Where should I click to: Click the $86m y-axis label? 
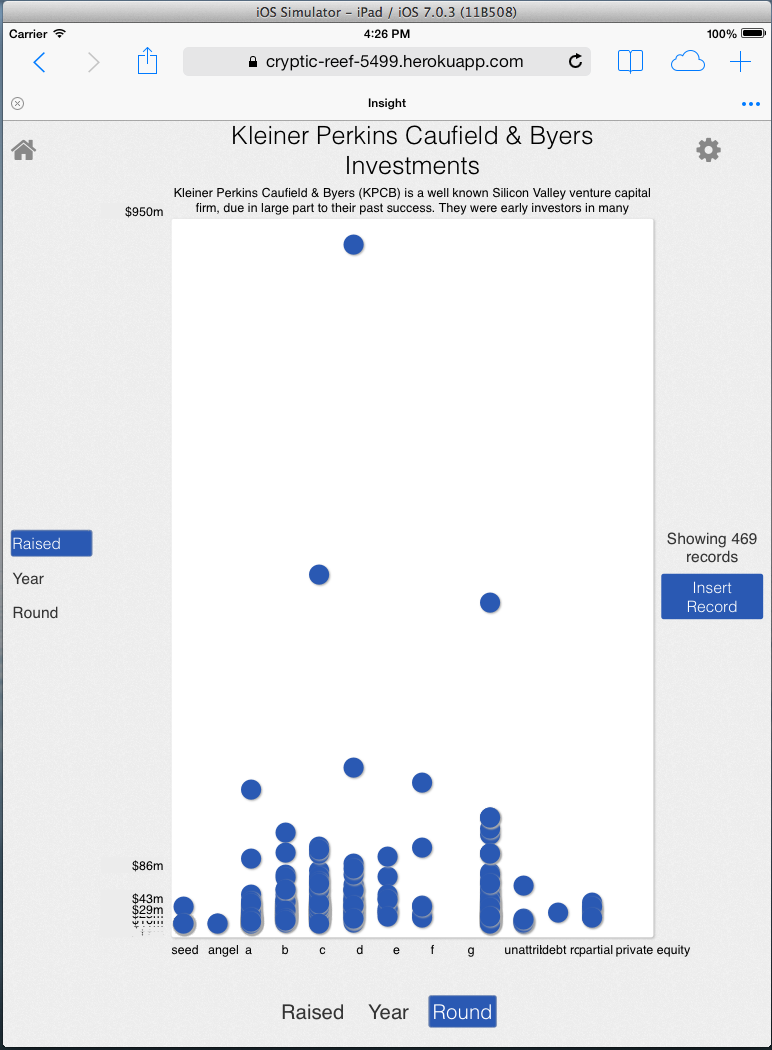pyautogui.click(x=147, y=866)
